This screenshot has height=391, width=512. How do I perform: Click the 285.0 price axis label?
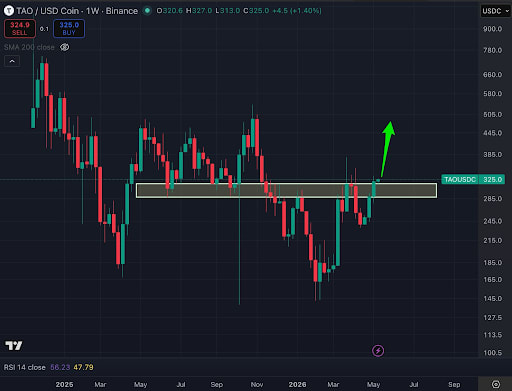492,199
